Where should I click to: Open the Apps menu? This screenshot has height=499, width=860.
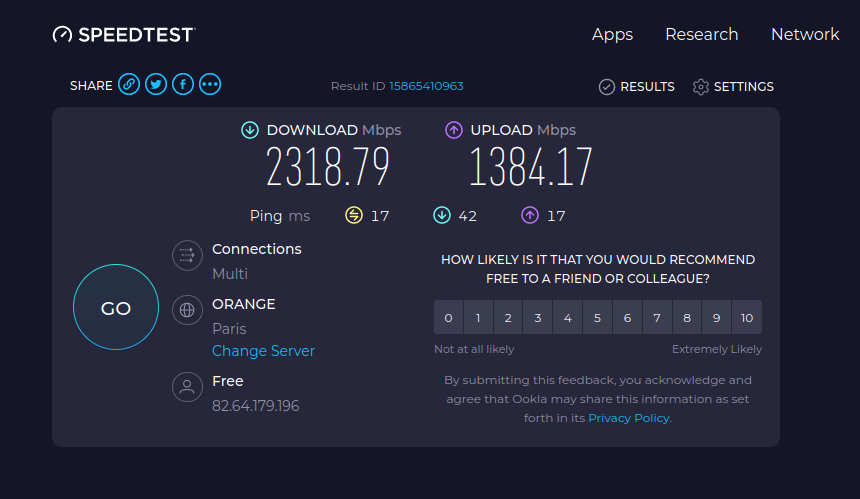[x=612, y=35]
